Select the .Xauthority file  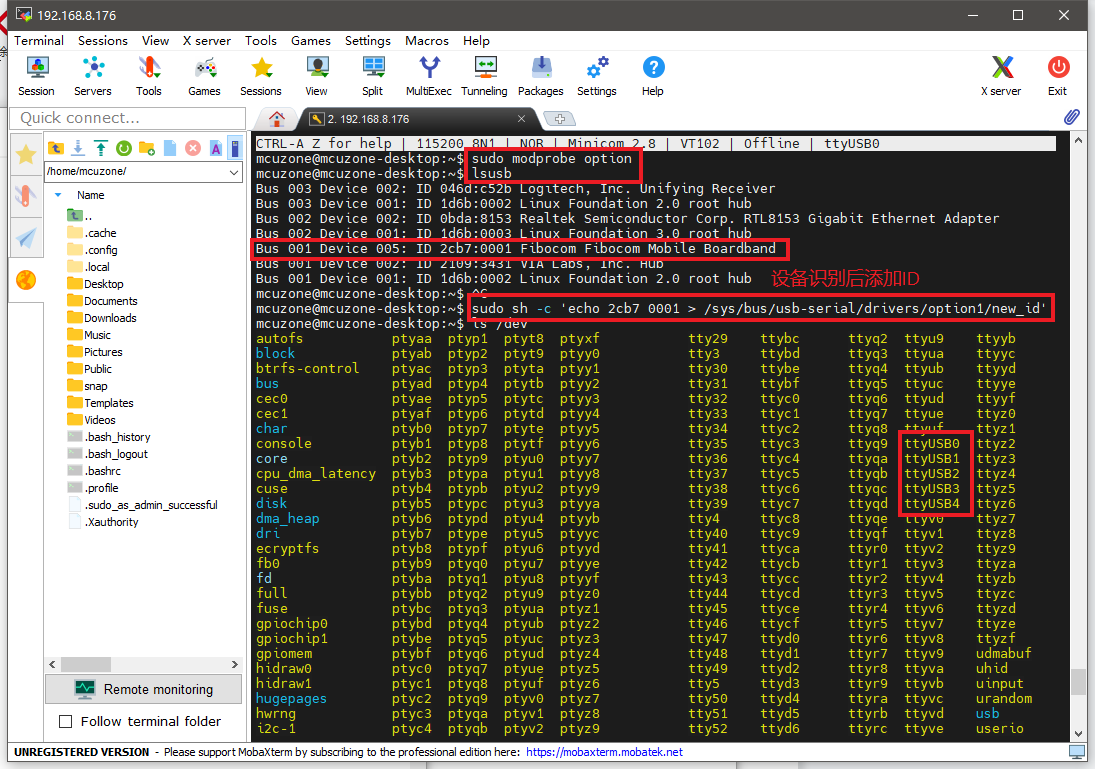[103, 522]
